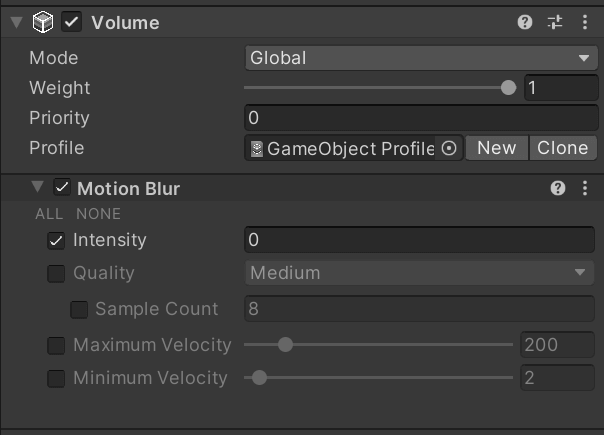Click the Weight slider handle
604x435 pixels.
pyautogui.click(x=508, y=88)
